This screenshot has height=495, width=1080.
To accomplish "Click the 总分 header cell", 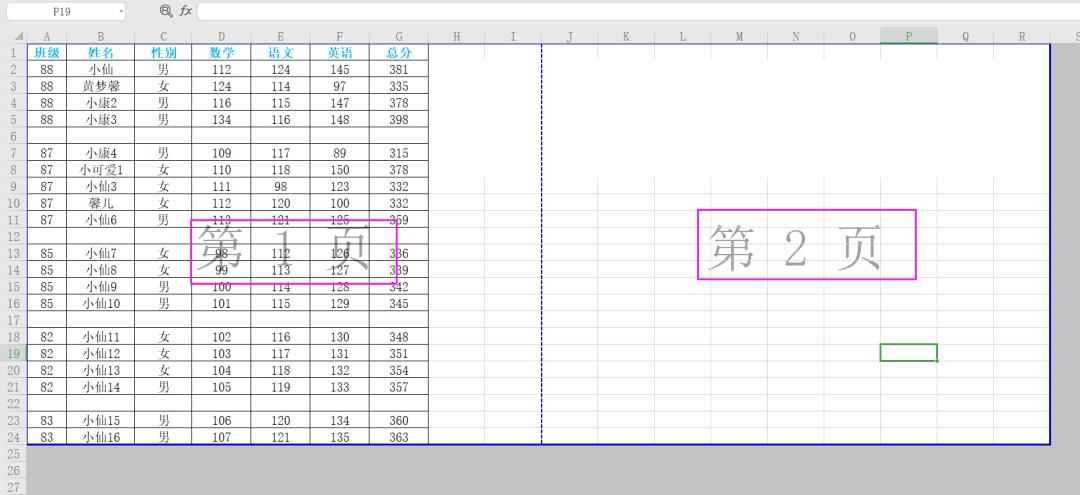I will click(398, 52).
